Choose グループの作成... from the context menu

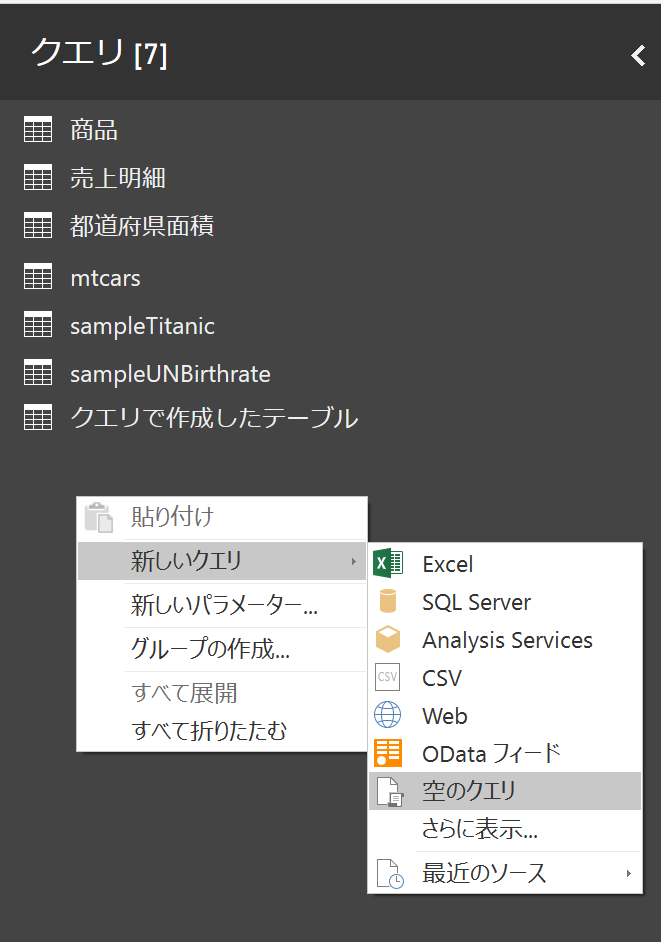210,649
